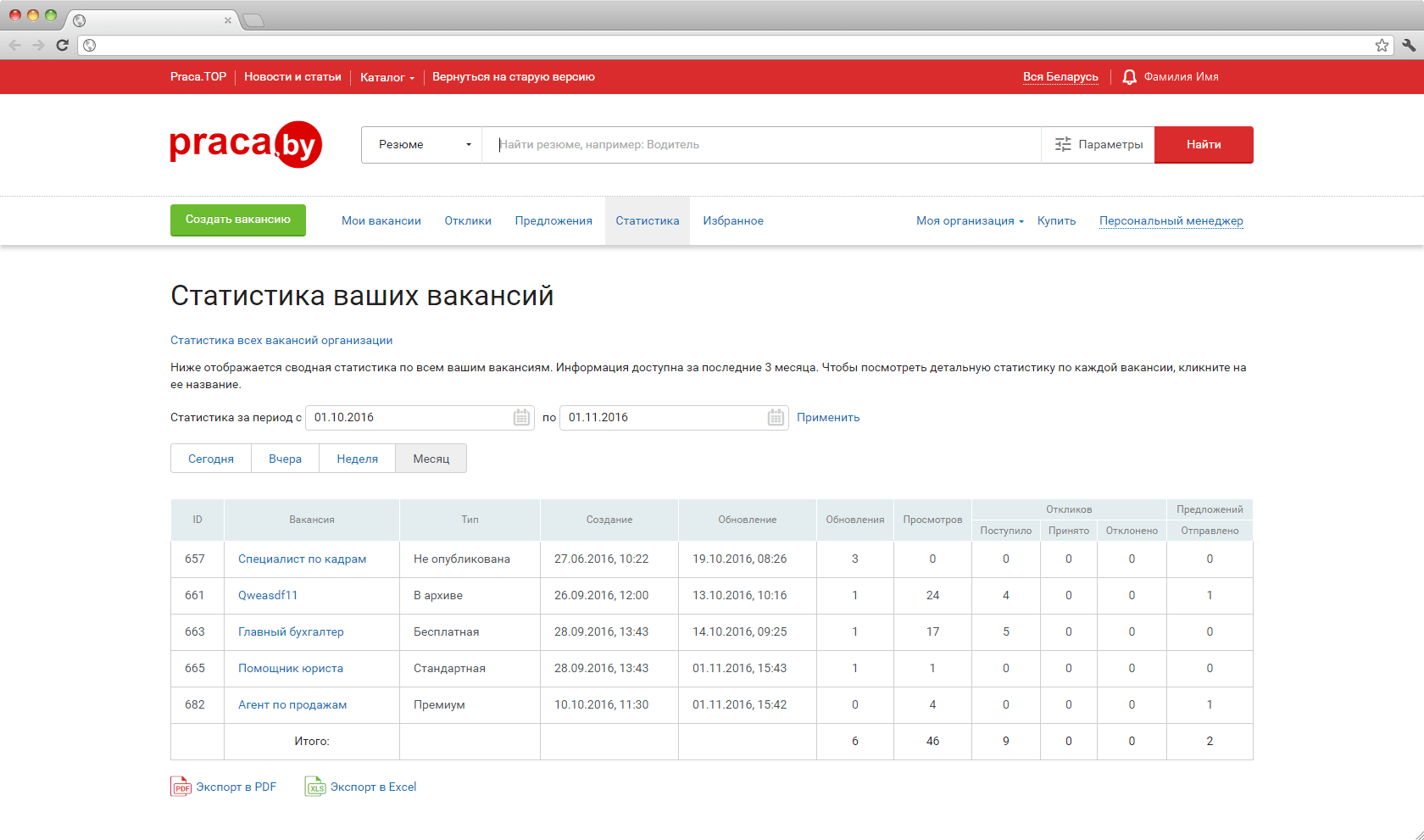Select the Неделя period filter
The height and width of the screenshot is (840, 1424).
point(357,459)
